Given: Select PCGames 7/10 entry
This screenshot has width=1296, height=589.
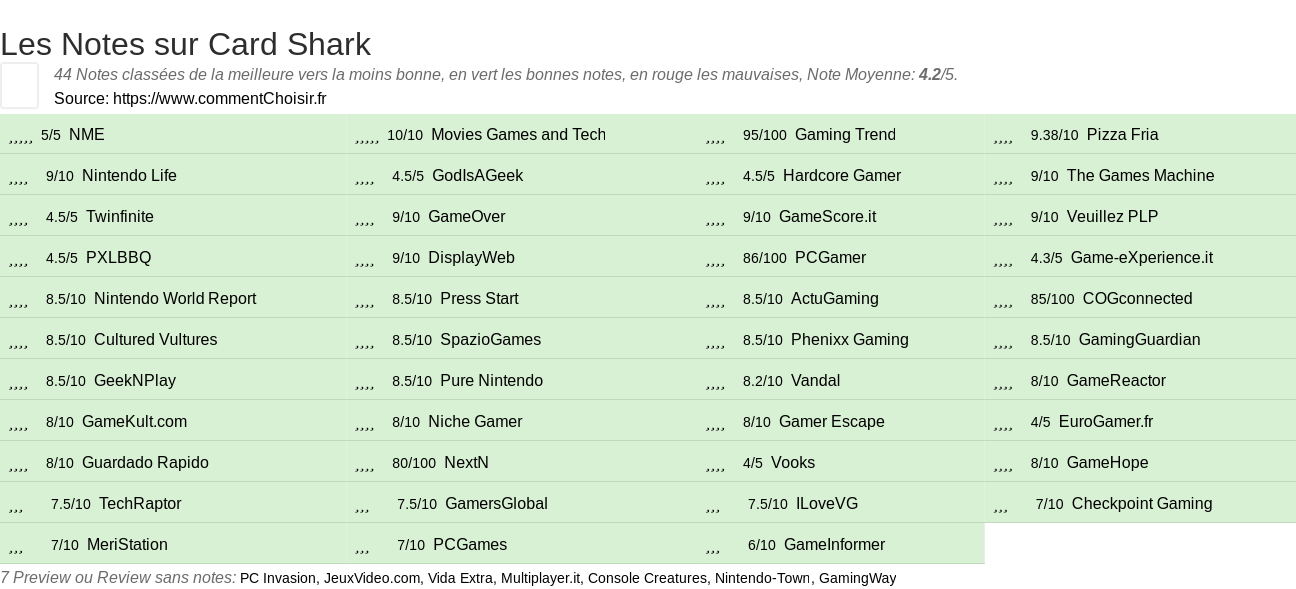Looking at the screenshot, I should click(521, 544).
